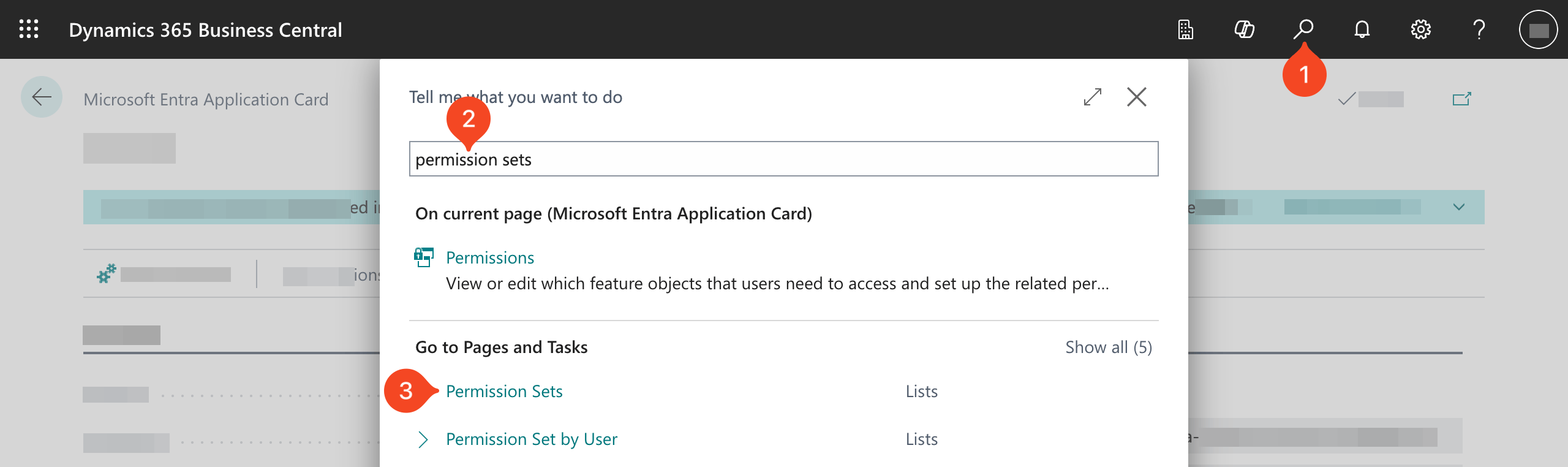Close the Tell Me dialog

pyautogui.click(x=1137, y=97)
